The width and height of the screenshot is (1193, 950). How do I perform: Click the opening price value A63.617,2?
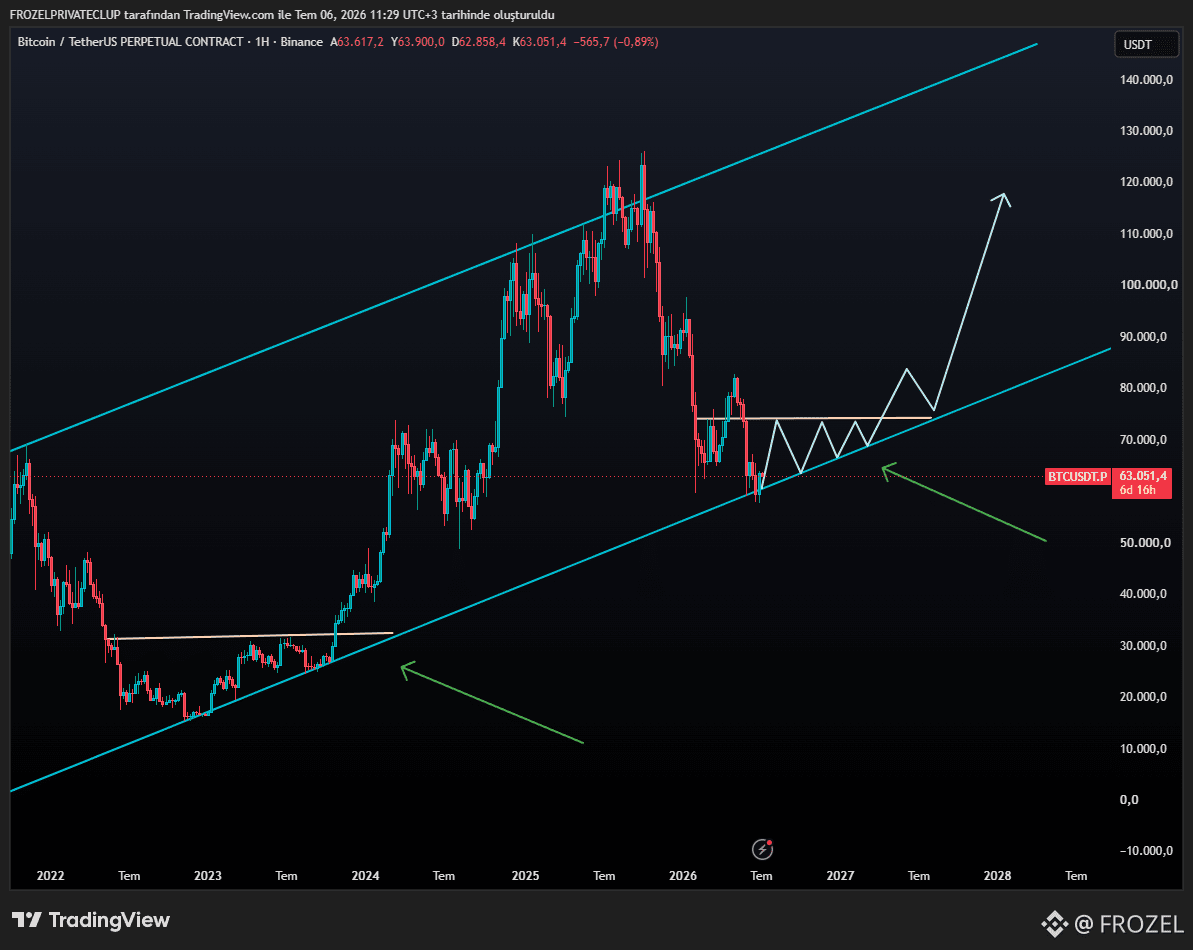[x=357, y=42]
